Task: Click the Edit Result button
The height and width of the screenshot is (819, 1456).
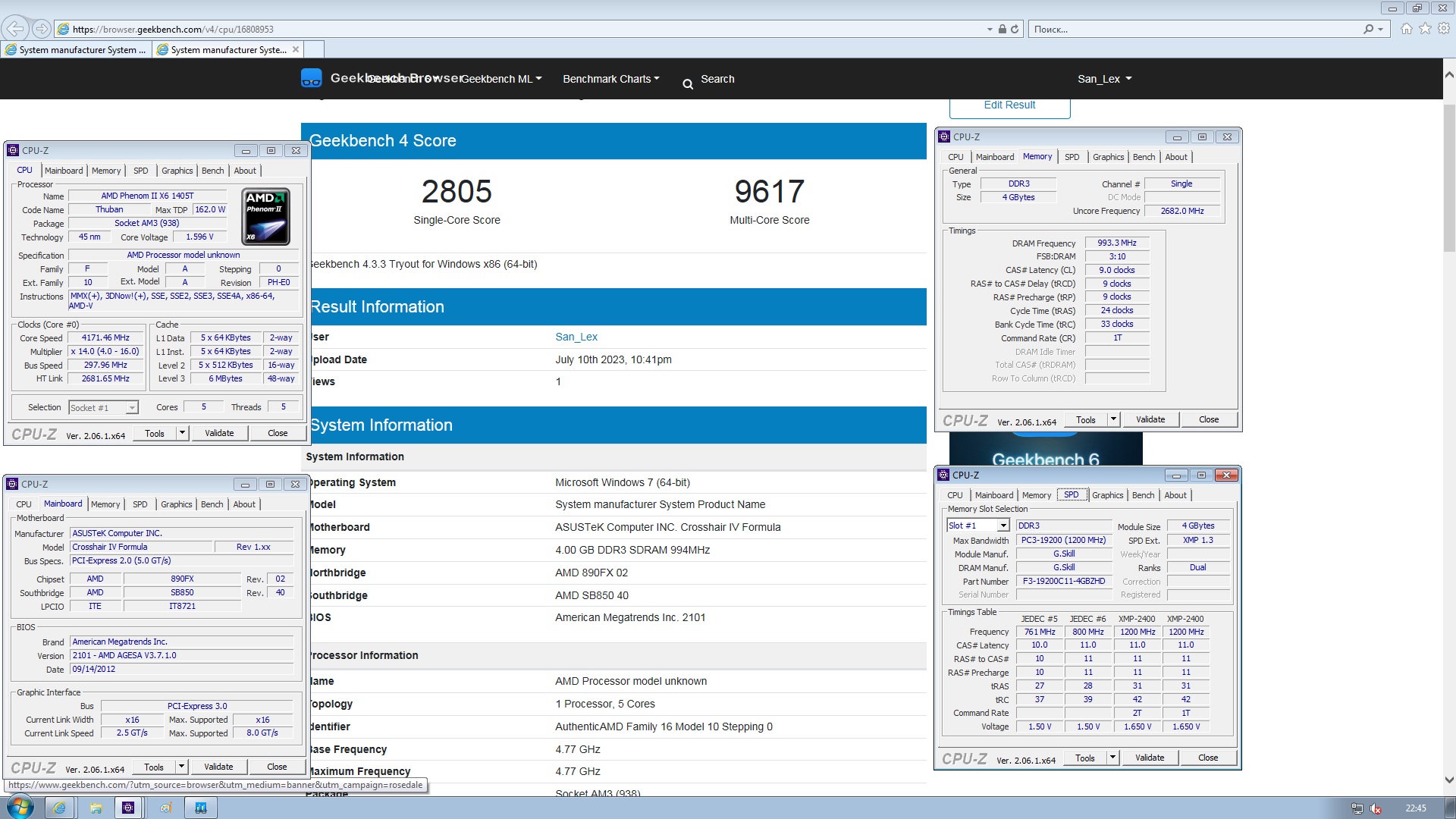Action: [1009, 105]
